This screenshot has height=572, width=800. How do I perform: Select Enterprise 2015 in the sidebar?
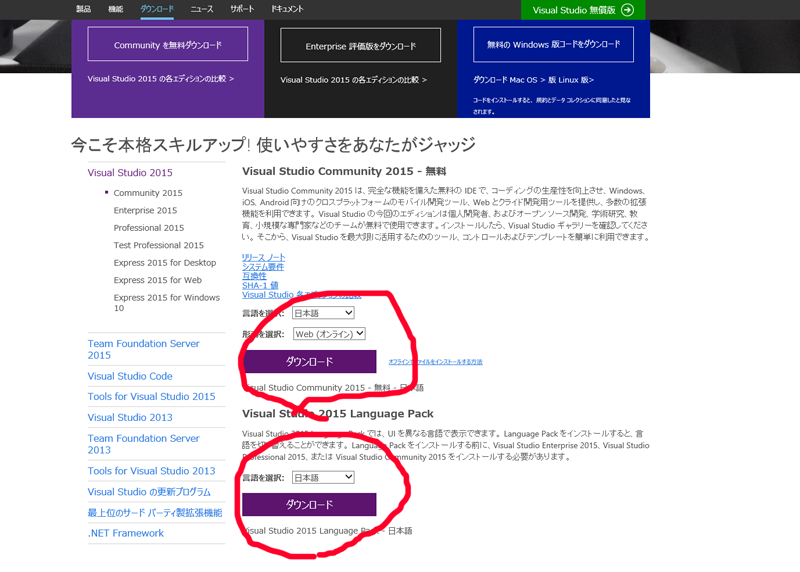tap(145, 210)
